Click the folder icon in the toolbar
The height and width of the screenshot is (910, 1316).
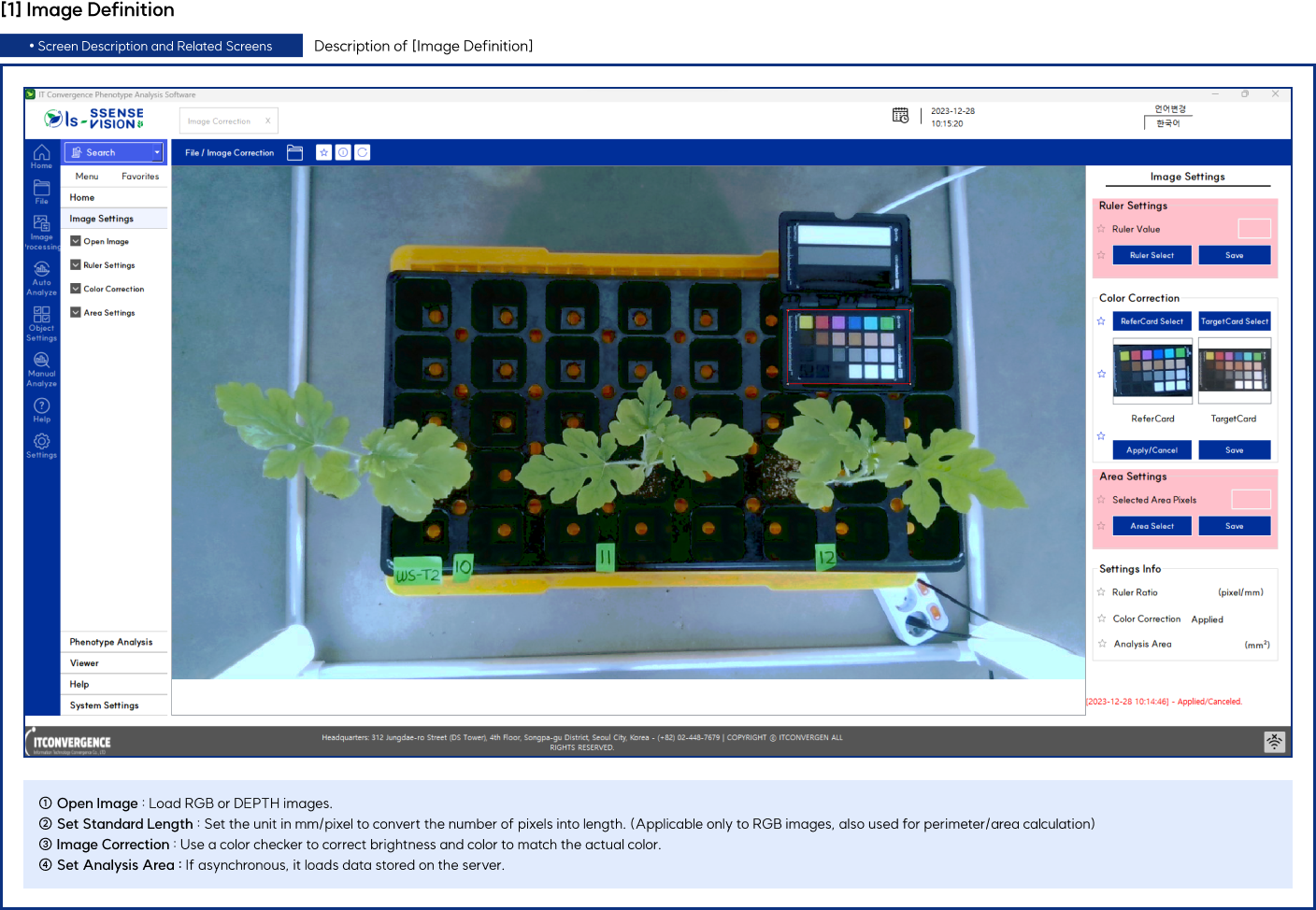pyautogui.click(x=294, y=152)
